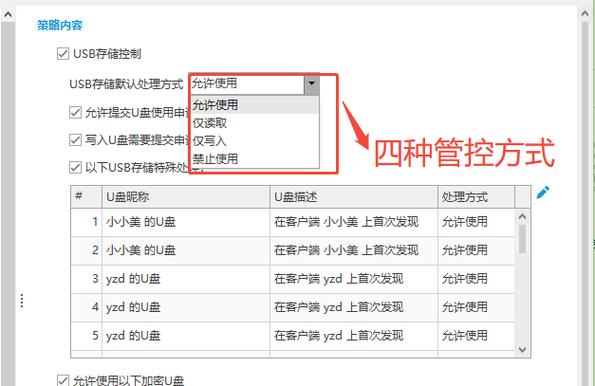Click the U盘描述 column header
The width and height of the screenshot is (595, 386).
[354, 197]
